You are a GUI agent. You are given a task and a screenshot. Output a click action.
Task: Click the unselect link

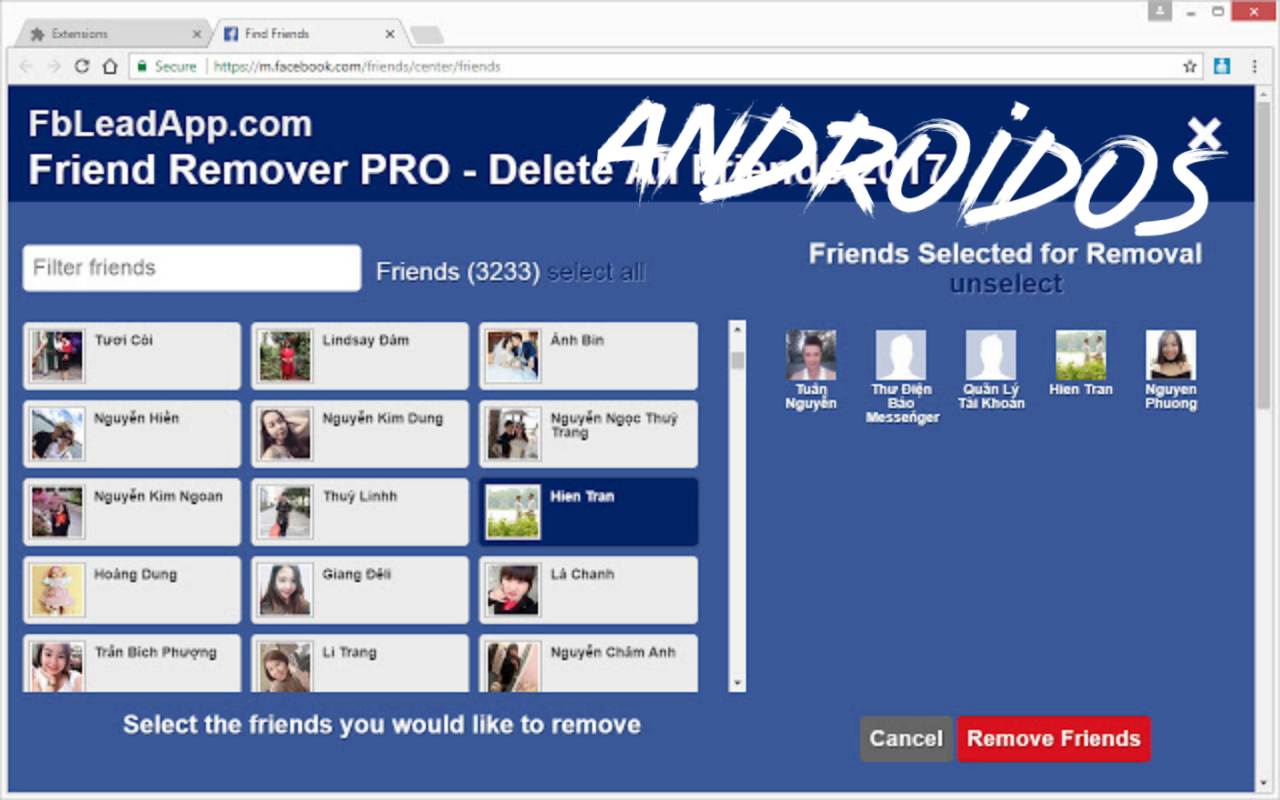pyautogui.click(x=1006, y=283)
